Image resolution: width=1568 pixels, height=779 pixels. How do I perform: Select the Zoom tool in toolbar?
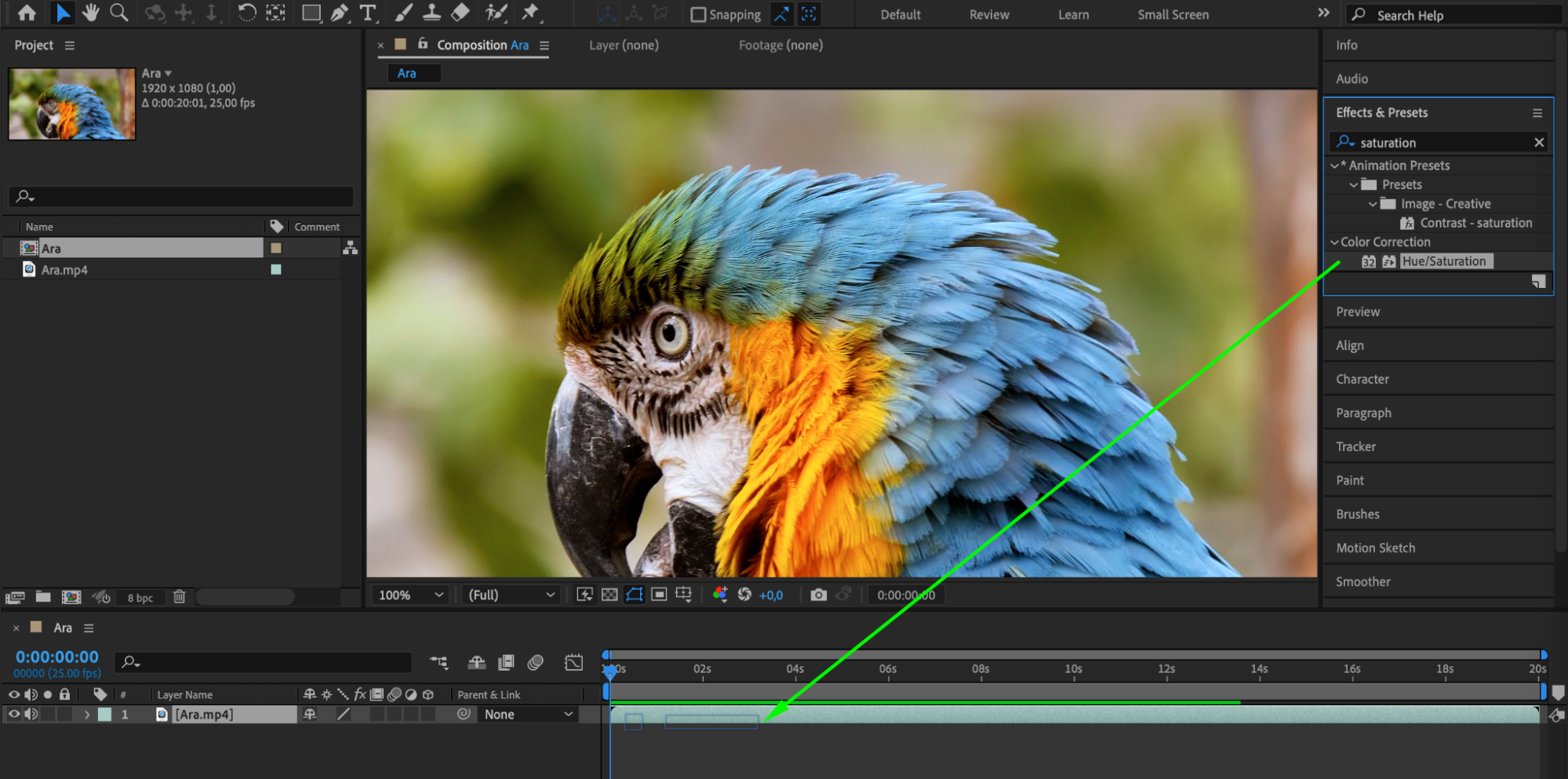(x=119, y=13)
